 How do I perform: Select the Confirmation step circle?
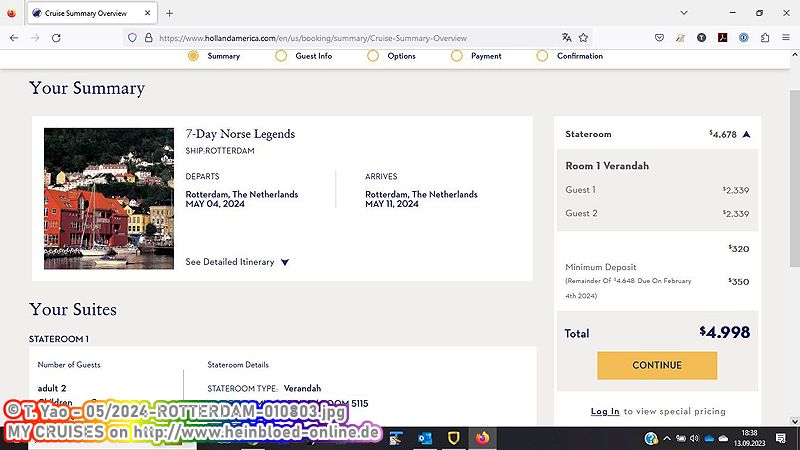coord(542,56)
